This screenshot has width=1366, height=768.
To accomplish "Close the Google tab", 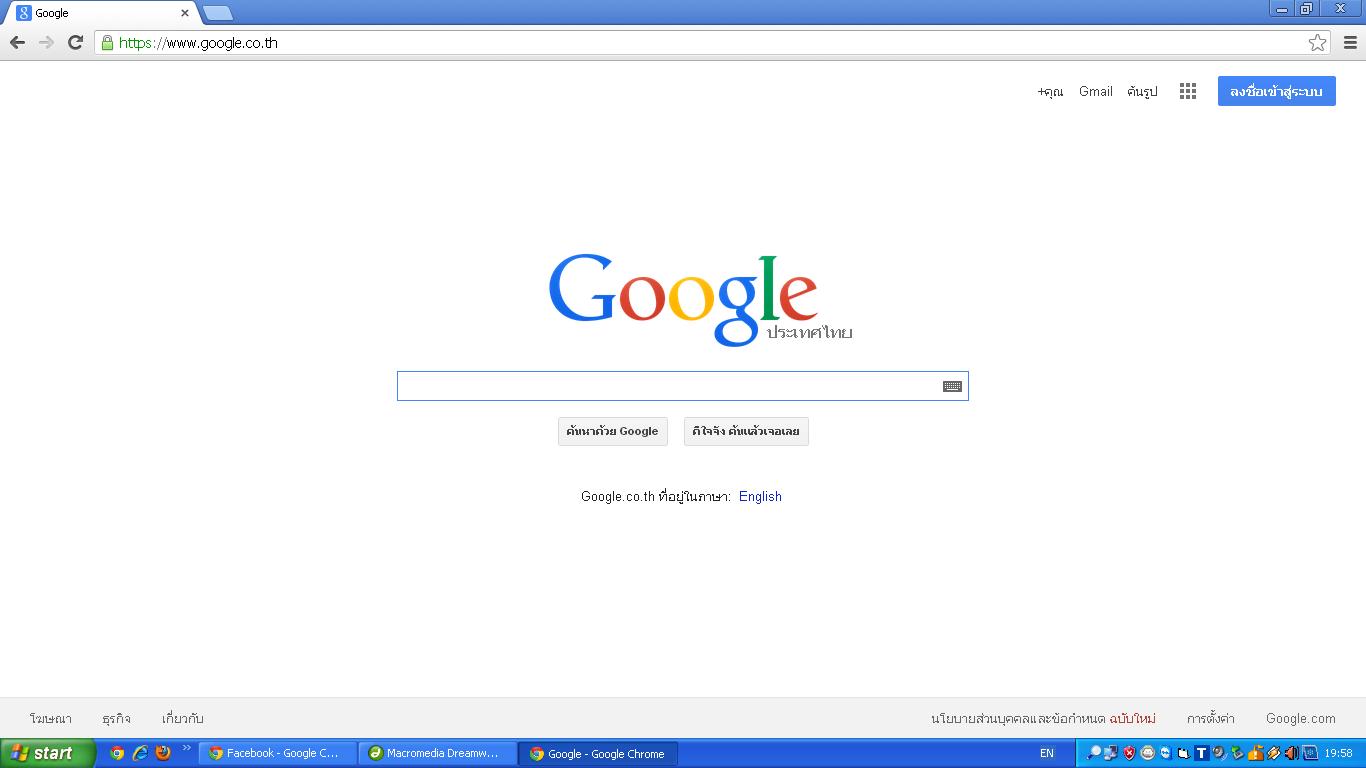I will [x=185, y=13].
